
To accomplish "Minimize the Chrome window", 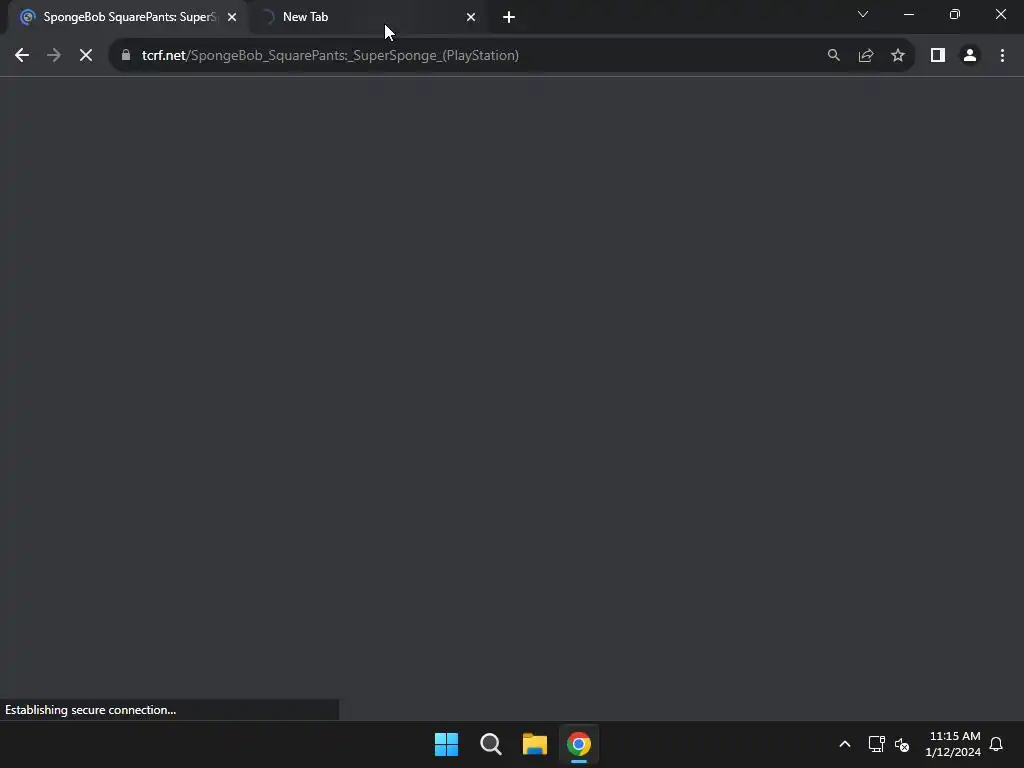I will click(x=909, y=14).
